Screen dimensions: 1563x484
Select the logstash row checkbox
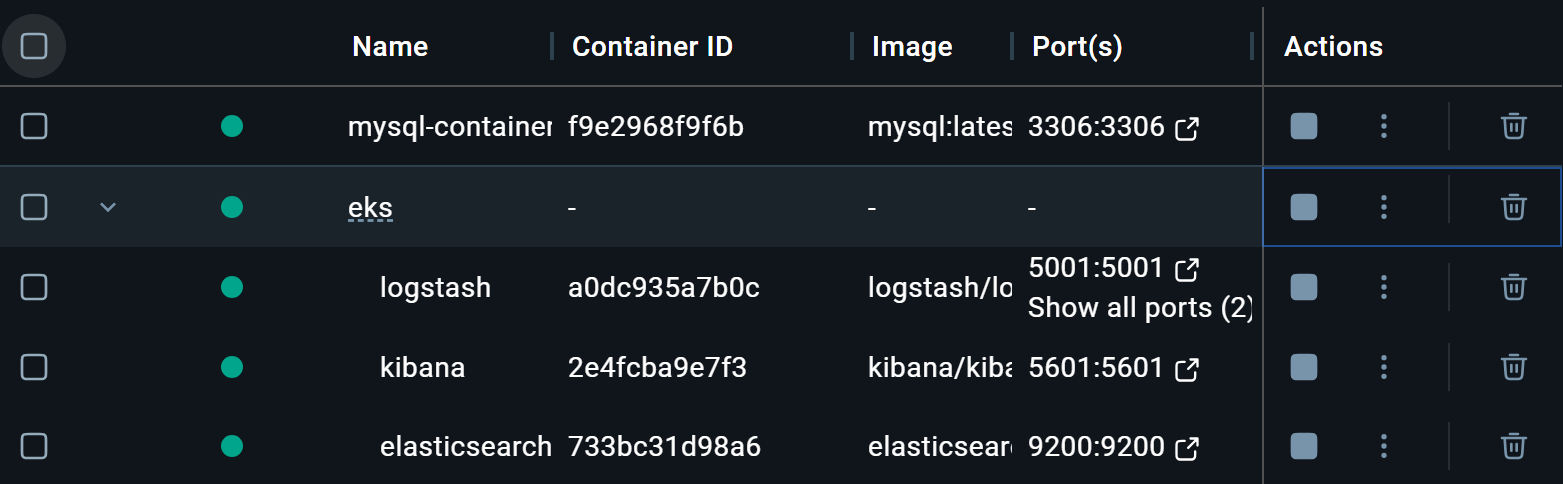pos(34,287)
